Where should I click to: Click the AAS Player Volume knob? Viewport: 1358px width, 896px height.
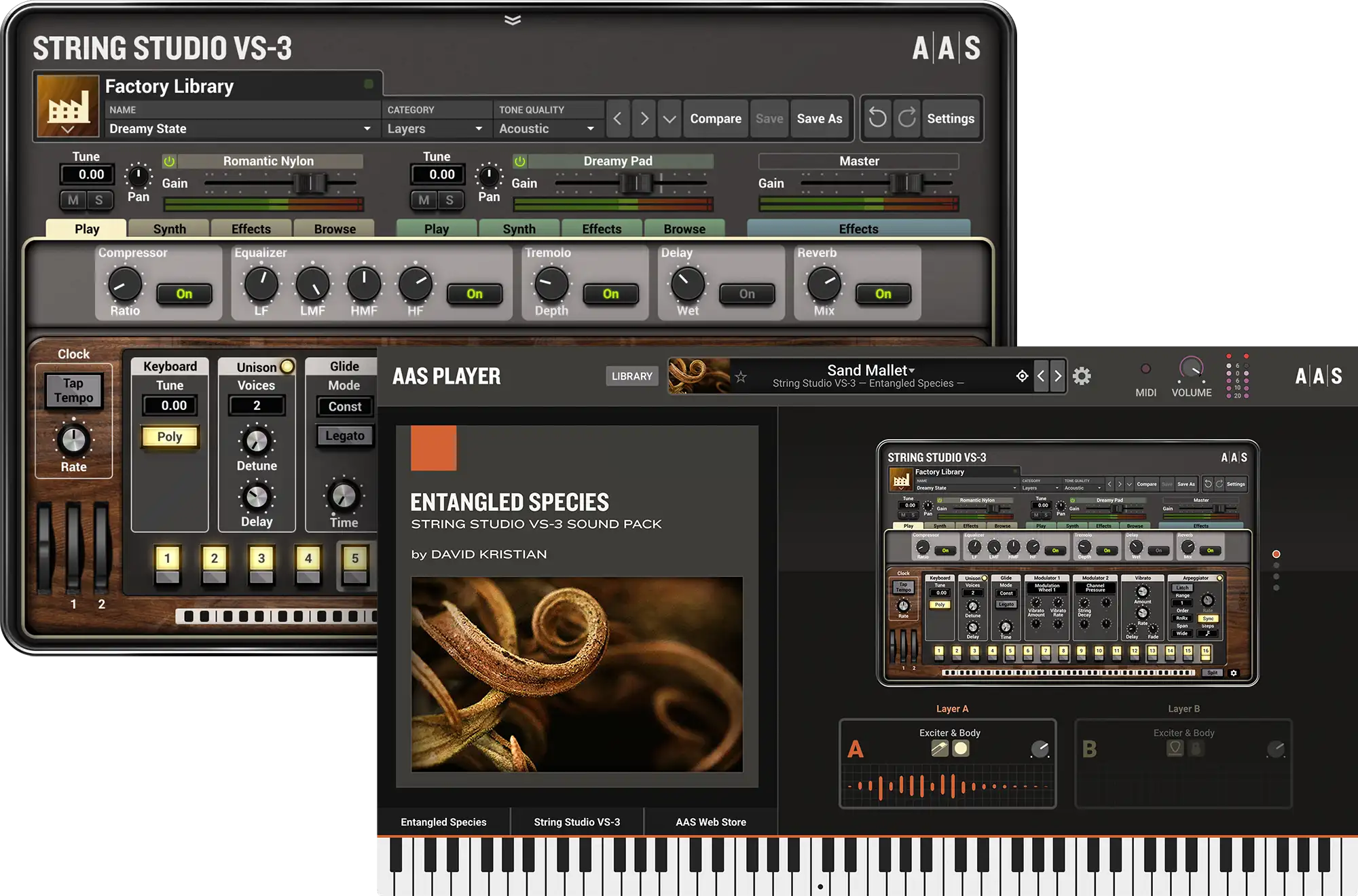[1191, 369]
